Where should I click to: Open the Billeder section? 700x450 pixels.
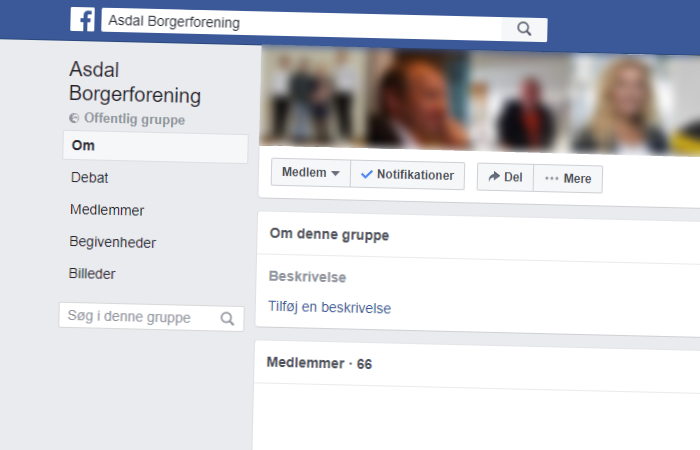(92, 274)
